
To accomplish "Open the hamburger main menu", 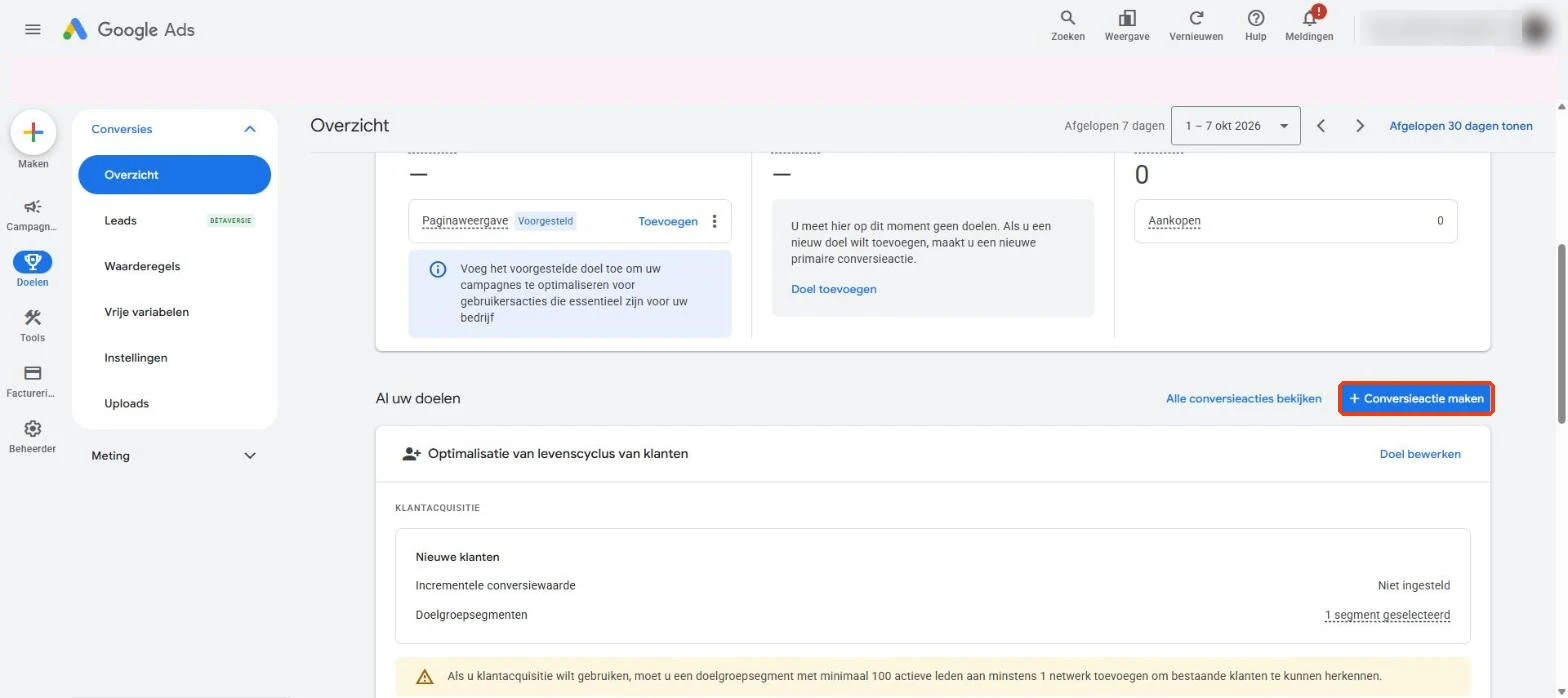I will click(33, 29).
